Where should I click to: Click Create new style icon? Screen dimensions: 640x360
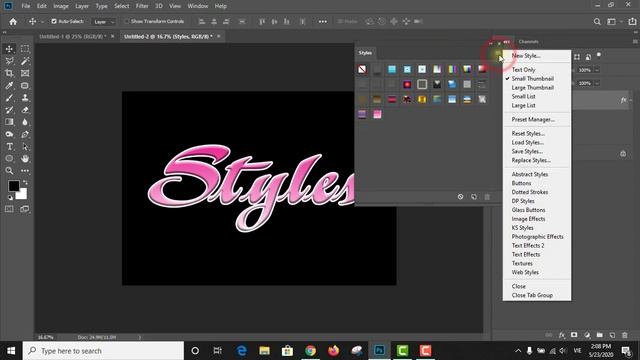[x=474, y=197]
